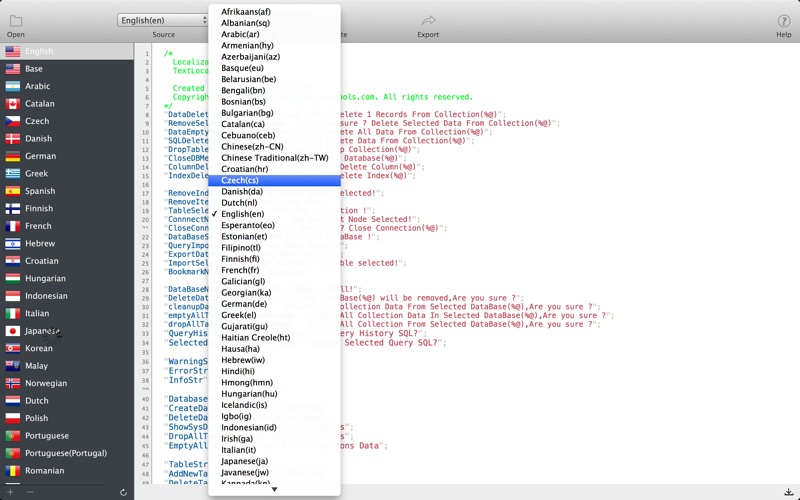The height and width of the screenshot is (500, 800).
Task: Select Haitian Creole(ht) in the menu
Action: [x=274, y=337]
